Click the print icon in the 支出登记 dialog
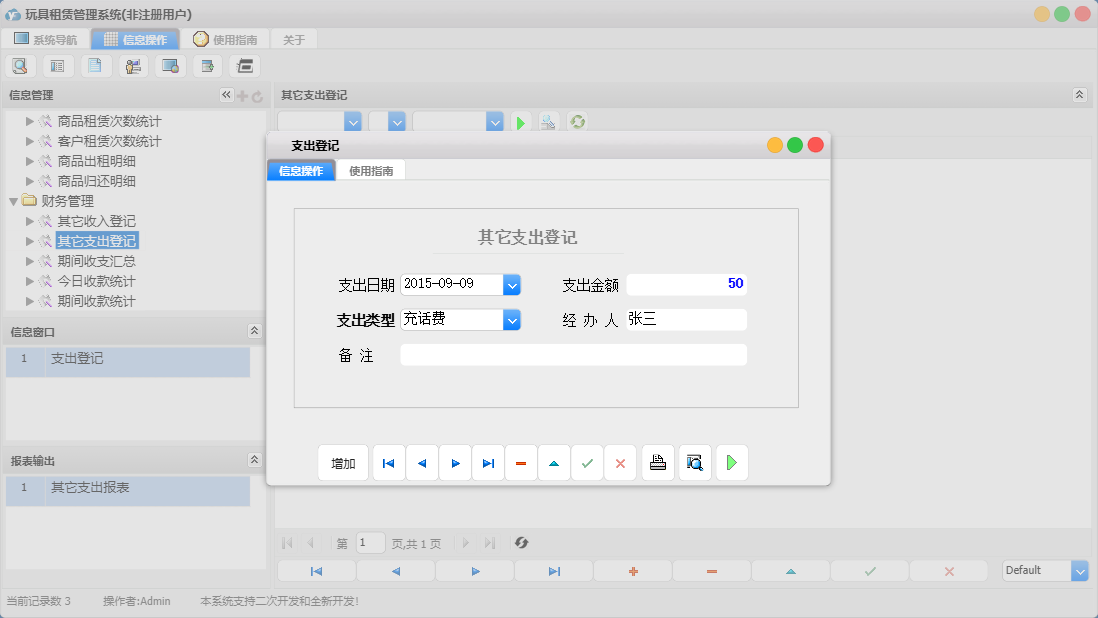The width and height of the screenshot is (1098, 618). point(657,463)
